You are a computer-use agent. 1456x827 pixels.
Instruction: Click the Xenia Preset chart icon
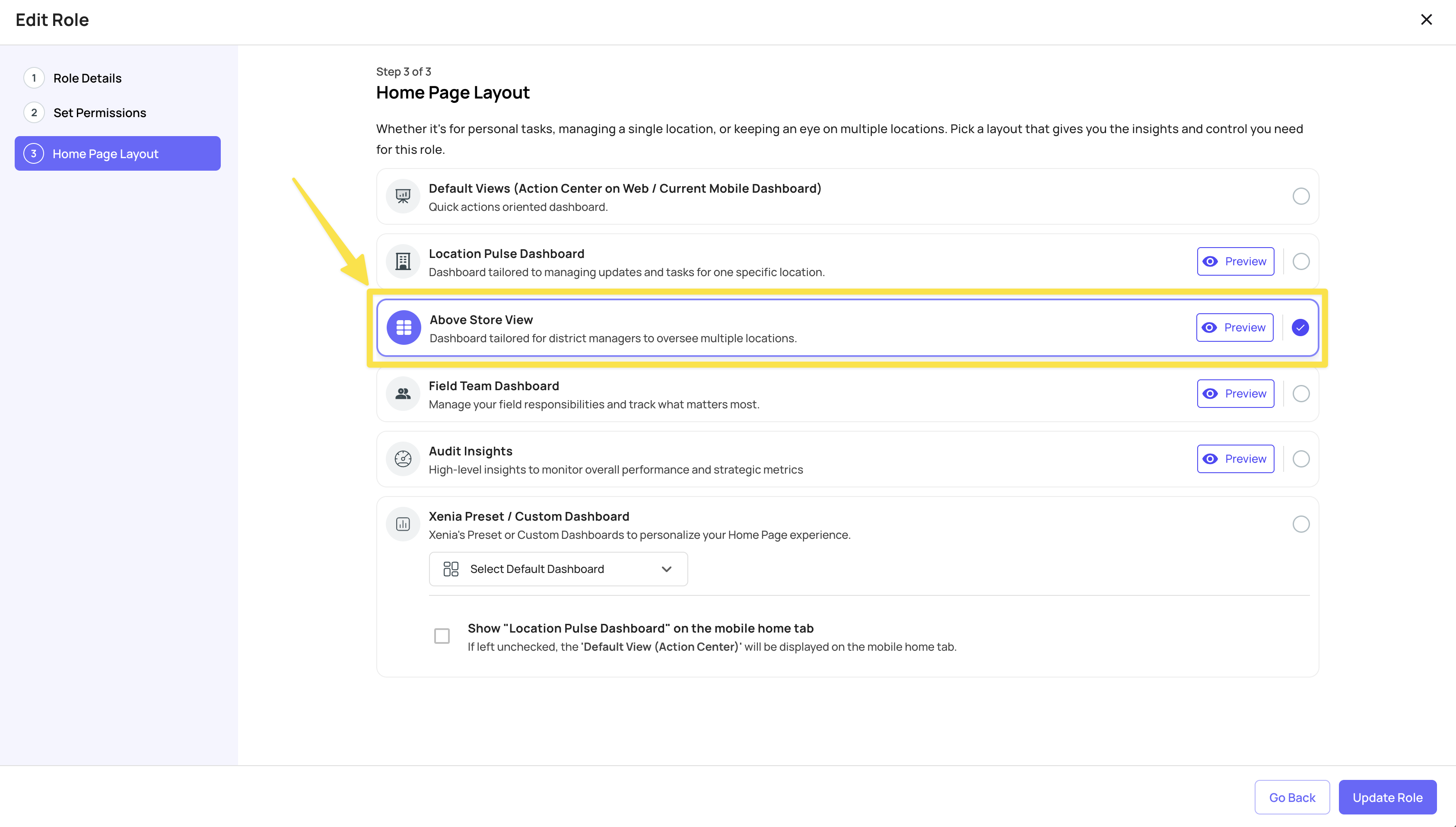(x=403, y=524)
